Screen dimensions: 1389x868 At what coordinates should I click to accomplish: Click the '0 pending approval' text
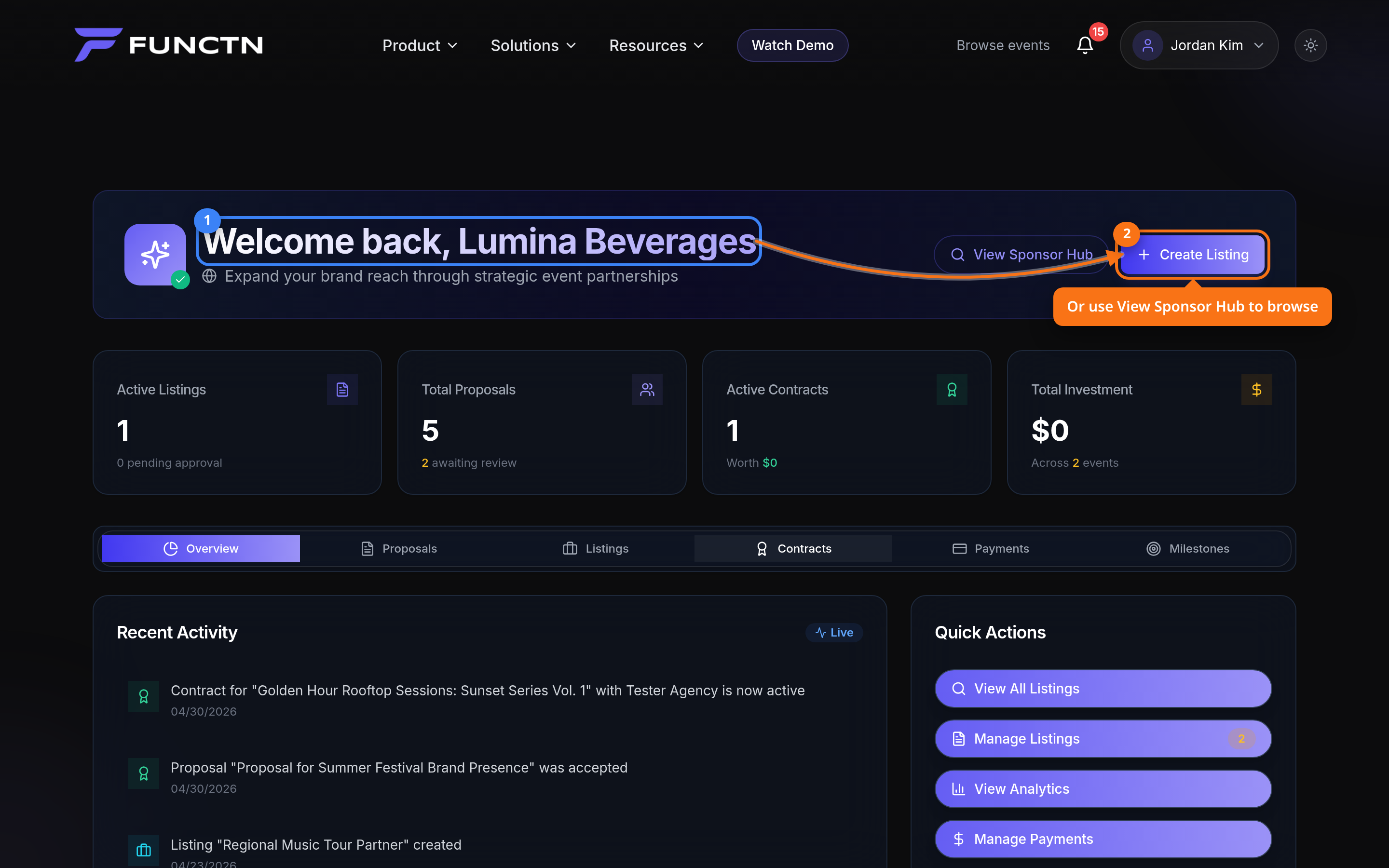[x=169, y=463]
